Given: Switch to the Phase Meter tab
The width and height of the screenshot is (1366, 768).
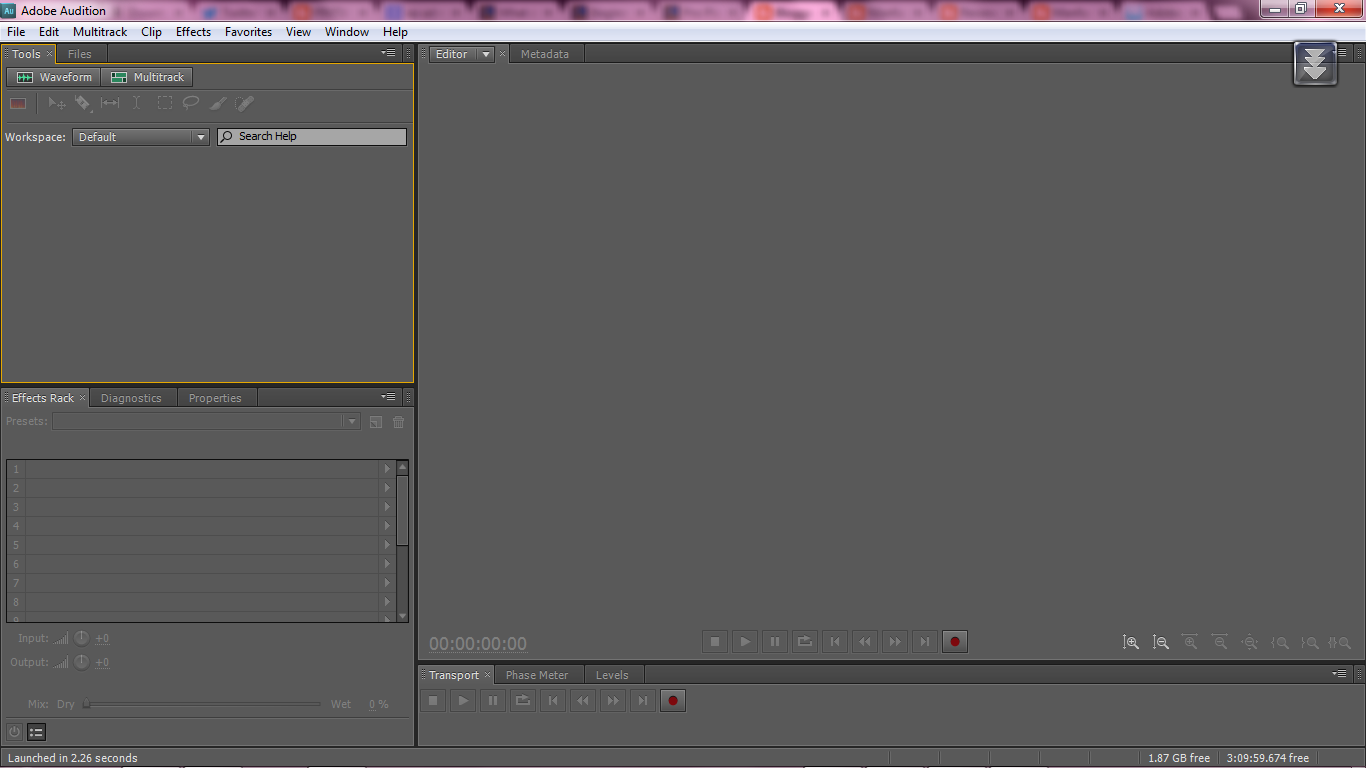Looking at the screenshot, I should pyautogui.click(x=538, y=674).
